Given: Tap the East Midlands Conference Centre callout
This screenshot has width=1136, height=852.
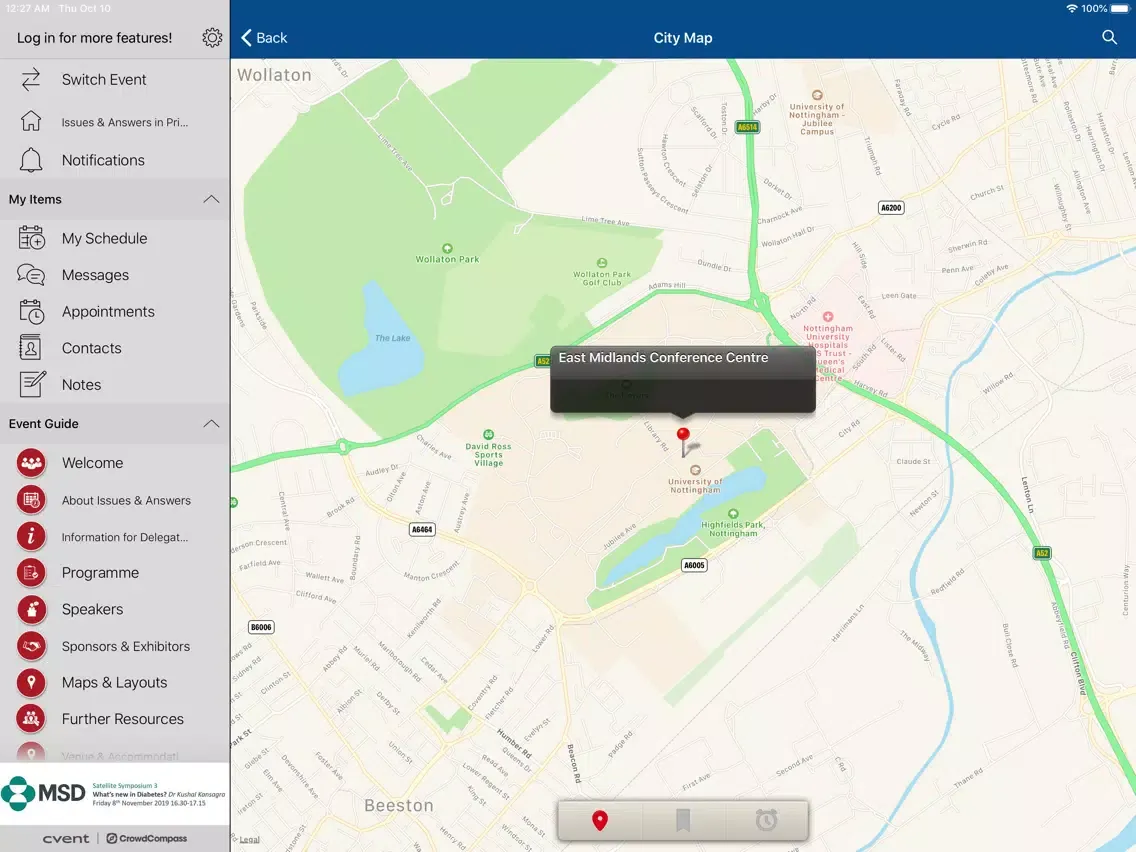Looking at the screenshot, I should click(x=682, y=378).
